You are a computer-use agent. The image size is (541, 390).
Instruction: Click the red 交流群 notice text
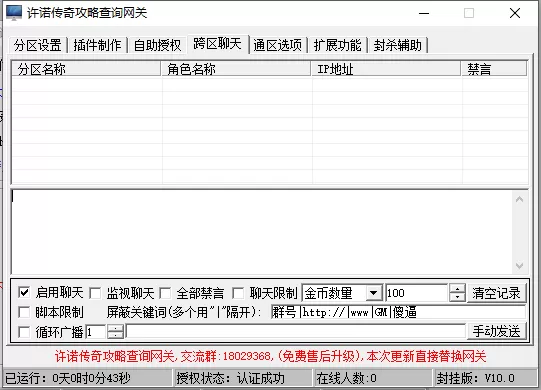pos(270,356)
